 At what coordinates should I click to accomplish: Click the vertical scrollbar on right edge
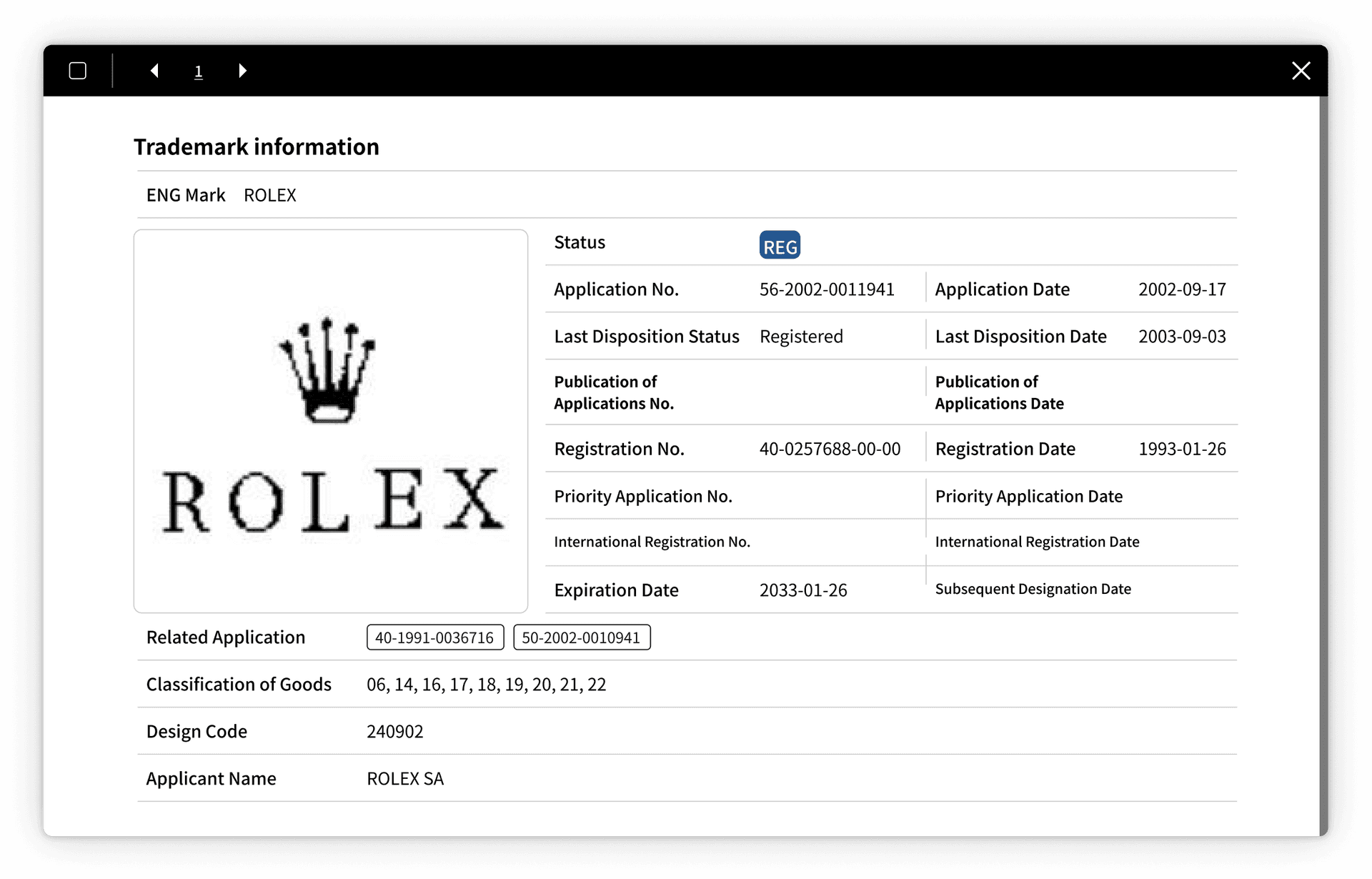point(1323,465)
